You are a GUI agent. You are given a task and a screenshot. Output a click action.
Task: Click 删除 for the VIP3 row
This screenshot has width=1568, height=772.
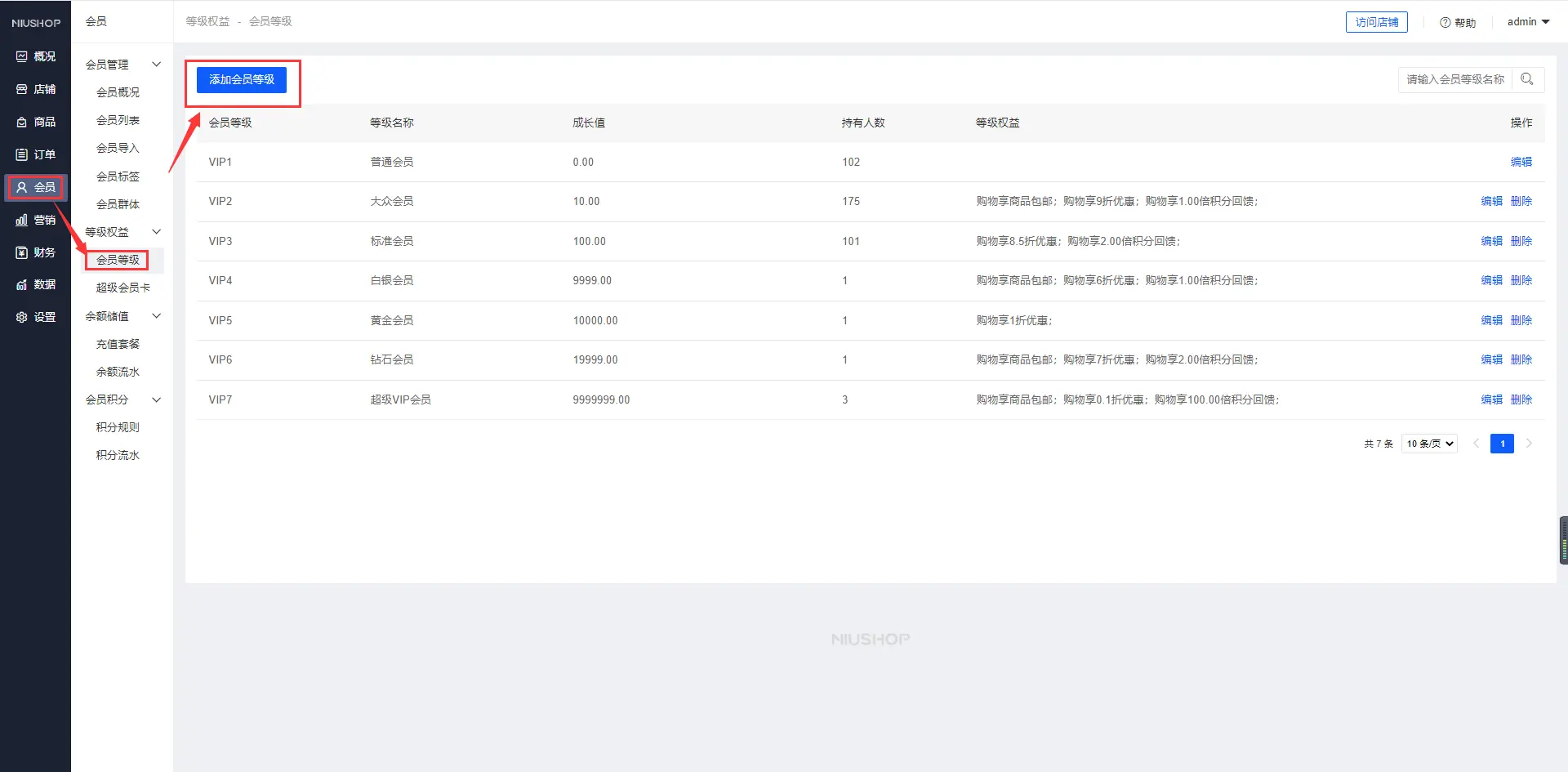tap(1521, 241)
